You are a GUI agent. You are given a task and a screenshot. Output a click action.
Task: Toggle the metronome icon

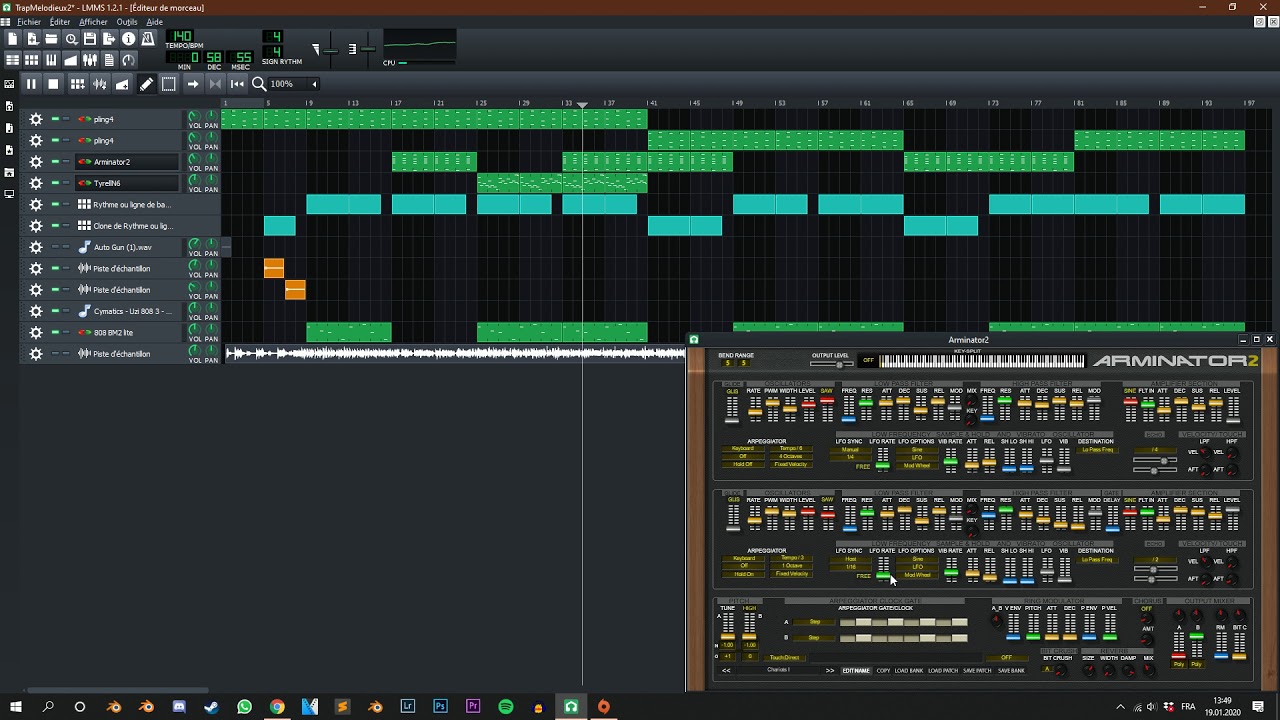pos(148,39)
